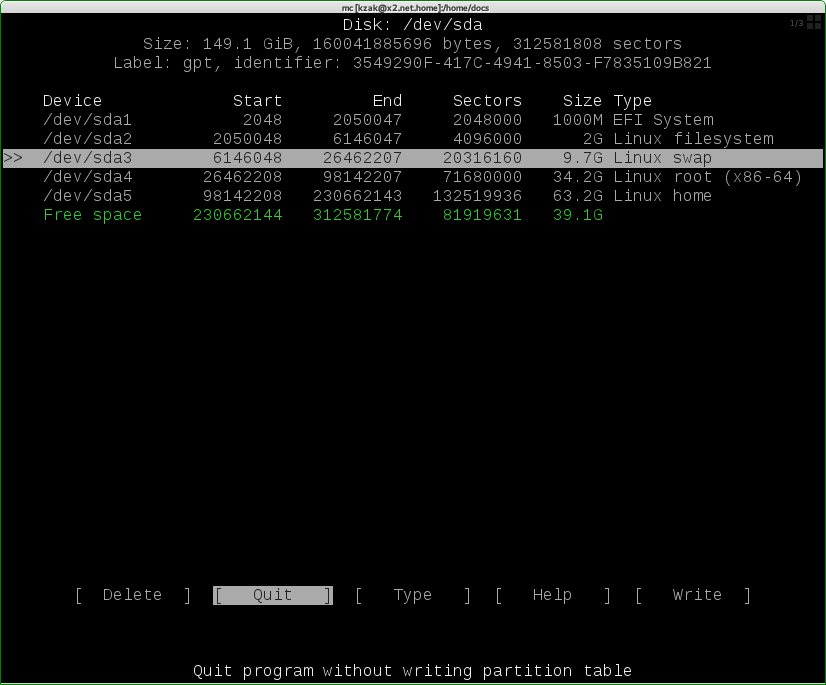Click the 'Disk: /dev/sda' heading
826x685 pixels.
click(412, 25)
